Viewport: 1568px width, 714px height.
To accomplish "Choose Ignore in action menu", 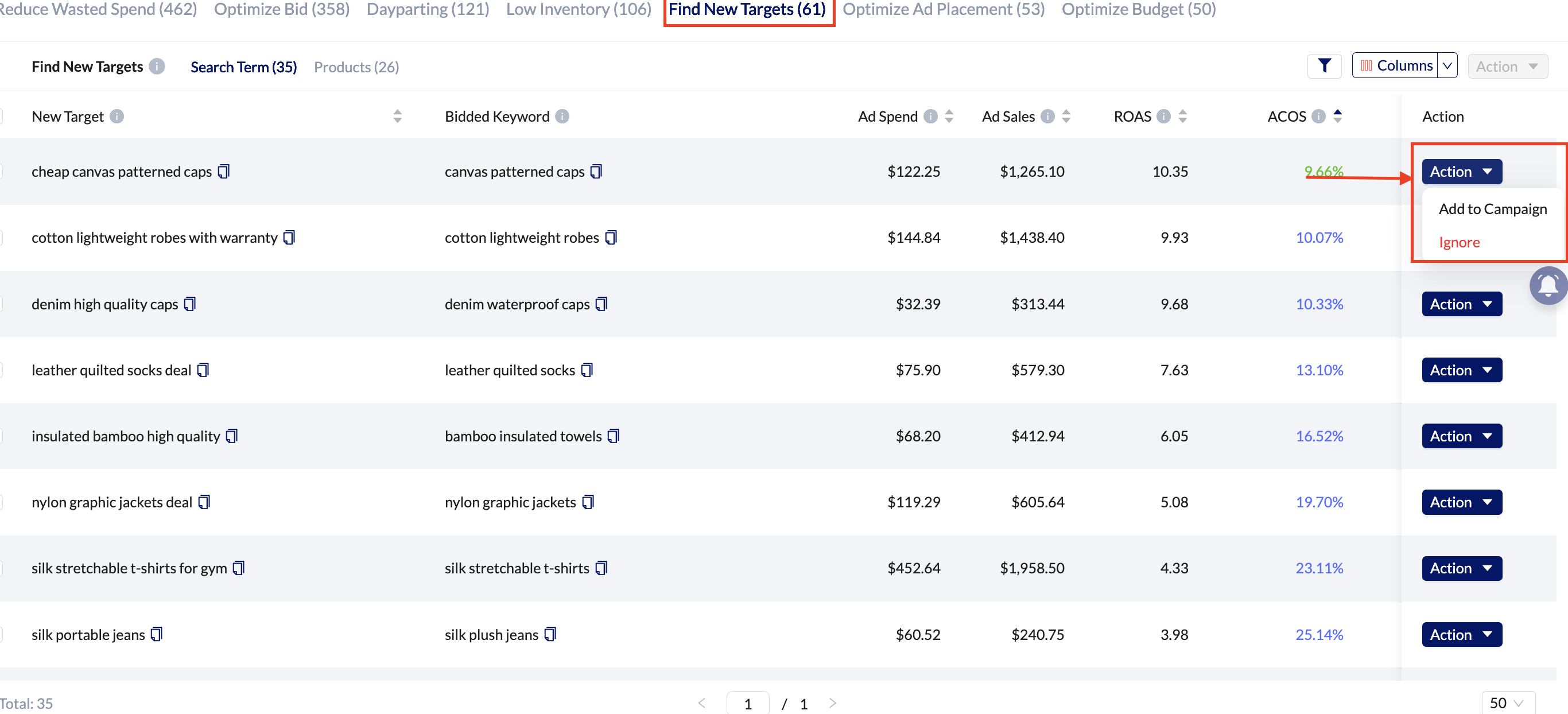I will 1458,242.
